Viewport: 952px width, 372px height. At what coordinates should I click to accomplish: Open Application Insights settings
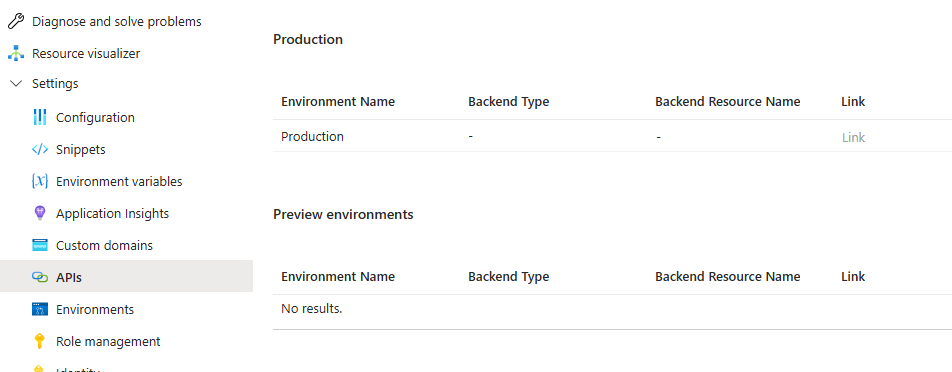click(112, 214)
